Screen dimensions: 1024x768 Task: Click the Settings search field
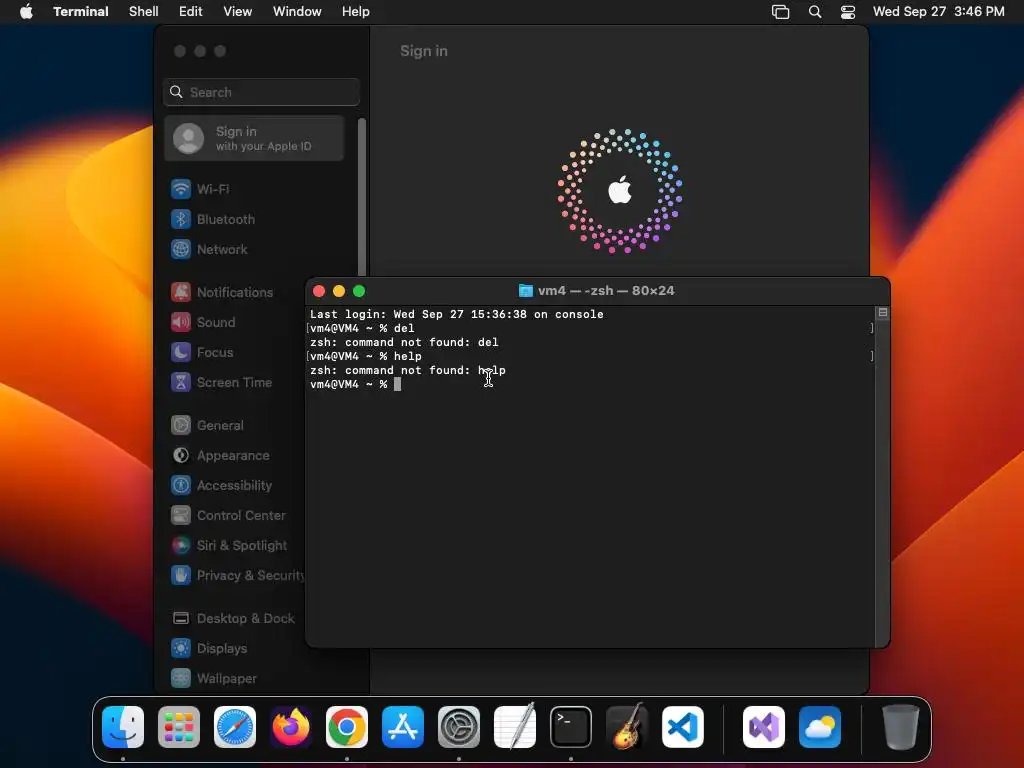tap(261, 92)
